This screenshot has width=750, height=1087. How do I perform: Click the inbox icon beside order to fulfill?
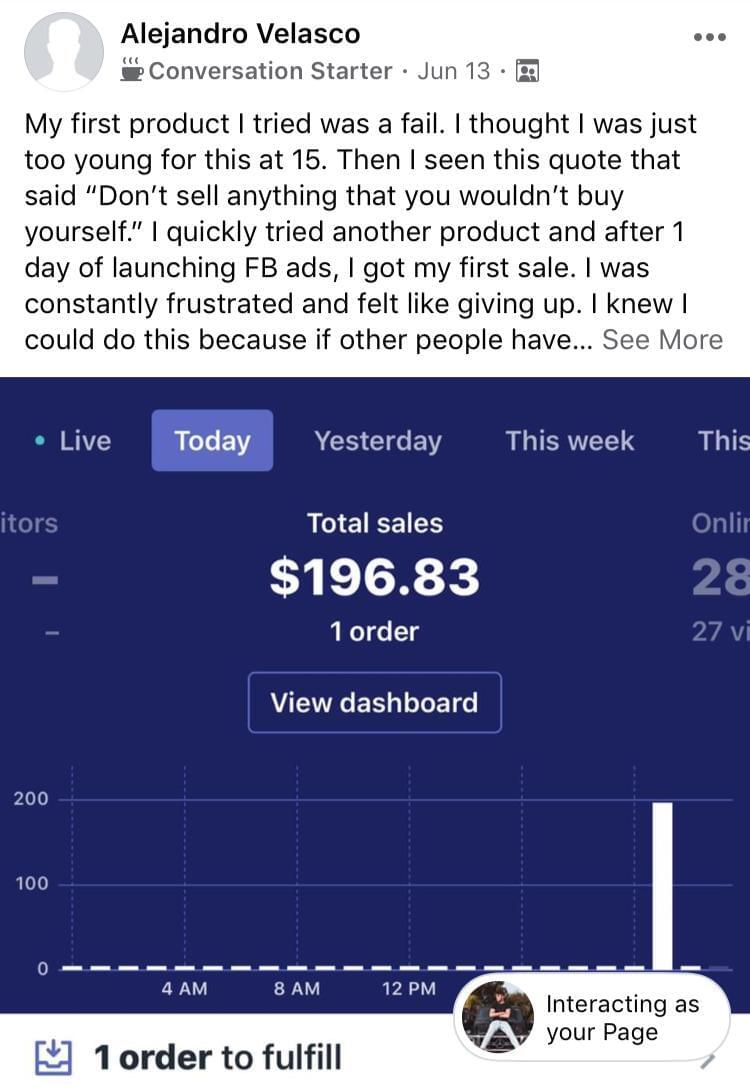coord(52,1056)
